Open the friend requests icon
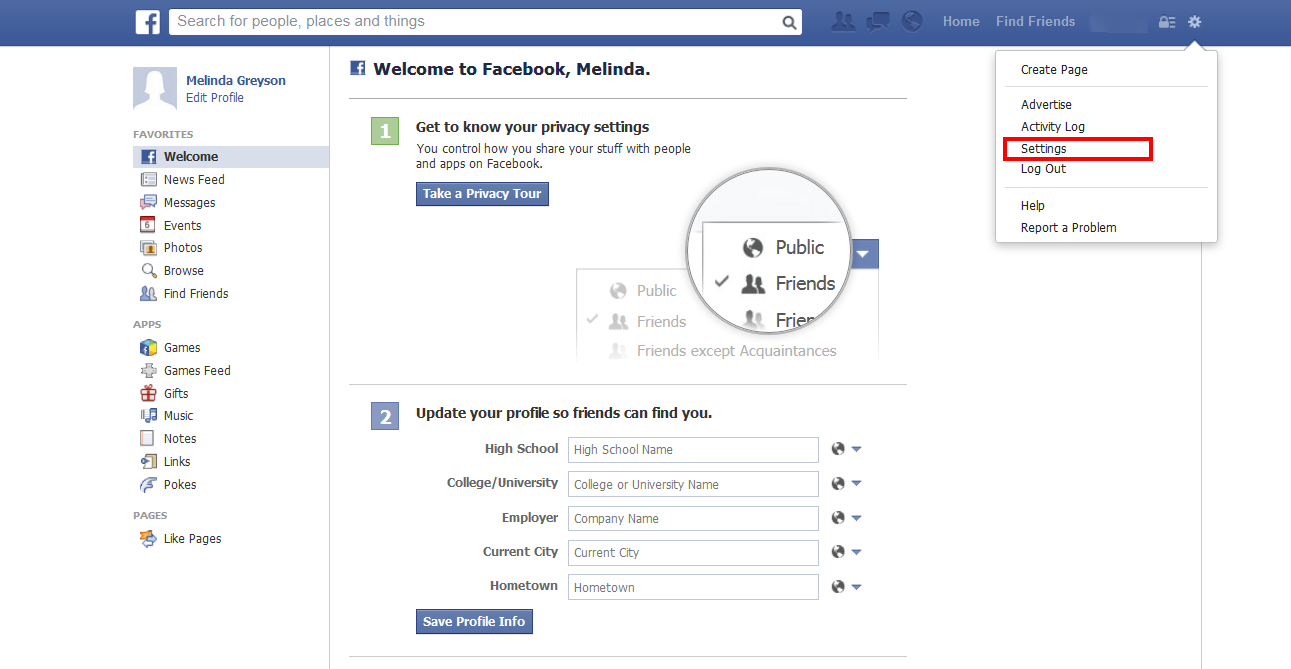The width and height of the screenshot is (1291, 669). pos(844,21)
